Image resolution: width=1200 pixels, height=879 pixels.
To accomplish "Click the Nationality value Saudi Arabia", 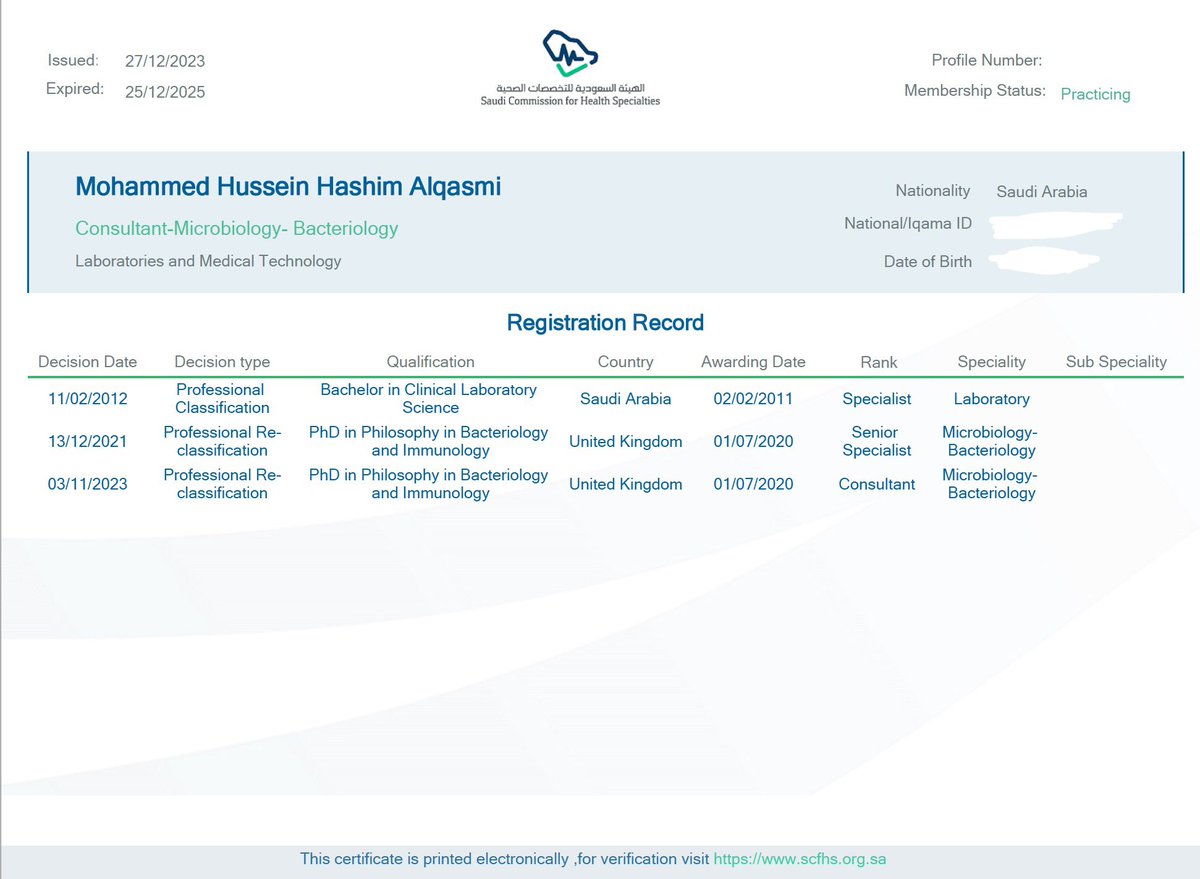I will [1042, 192].
